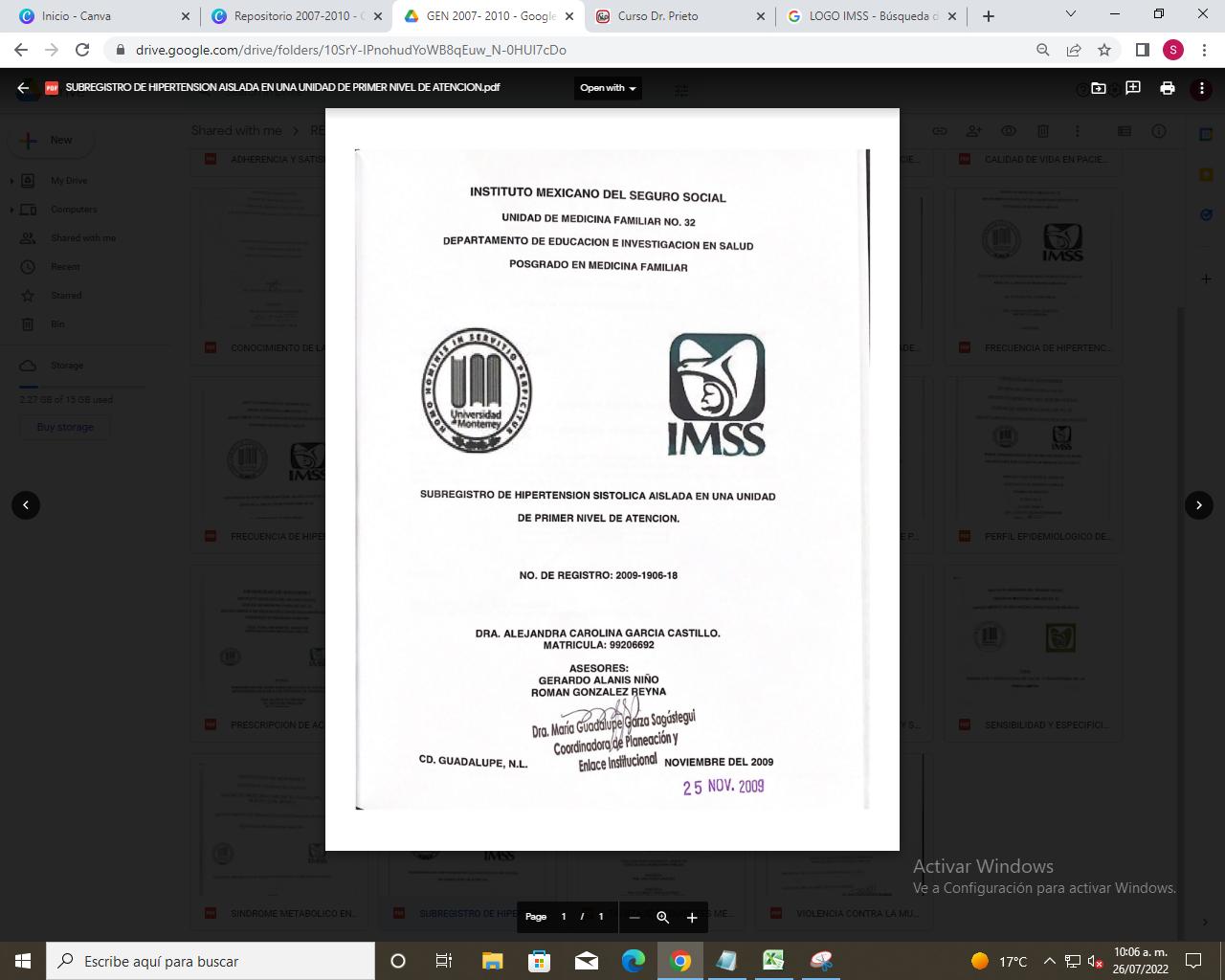The image size is (1225, 980).
Task: Print the PDF document
Action: (x=1168, y=88)
